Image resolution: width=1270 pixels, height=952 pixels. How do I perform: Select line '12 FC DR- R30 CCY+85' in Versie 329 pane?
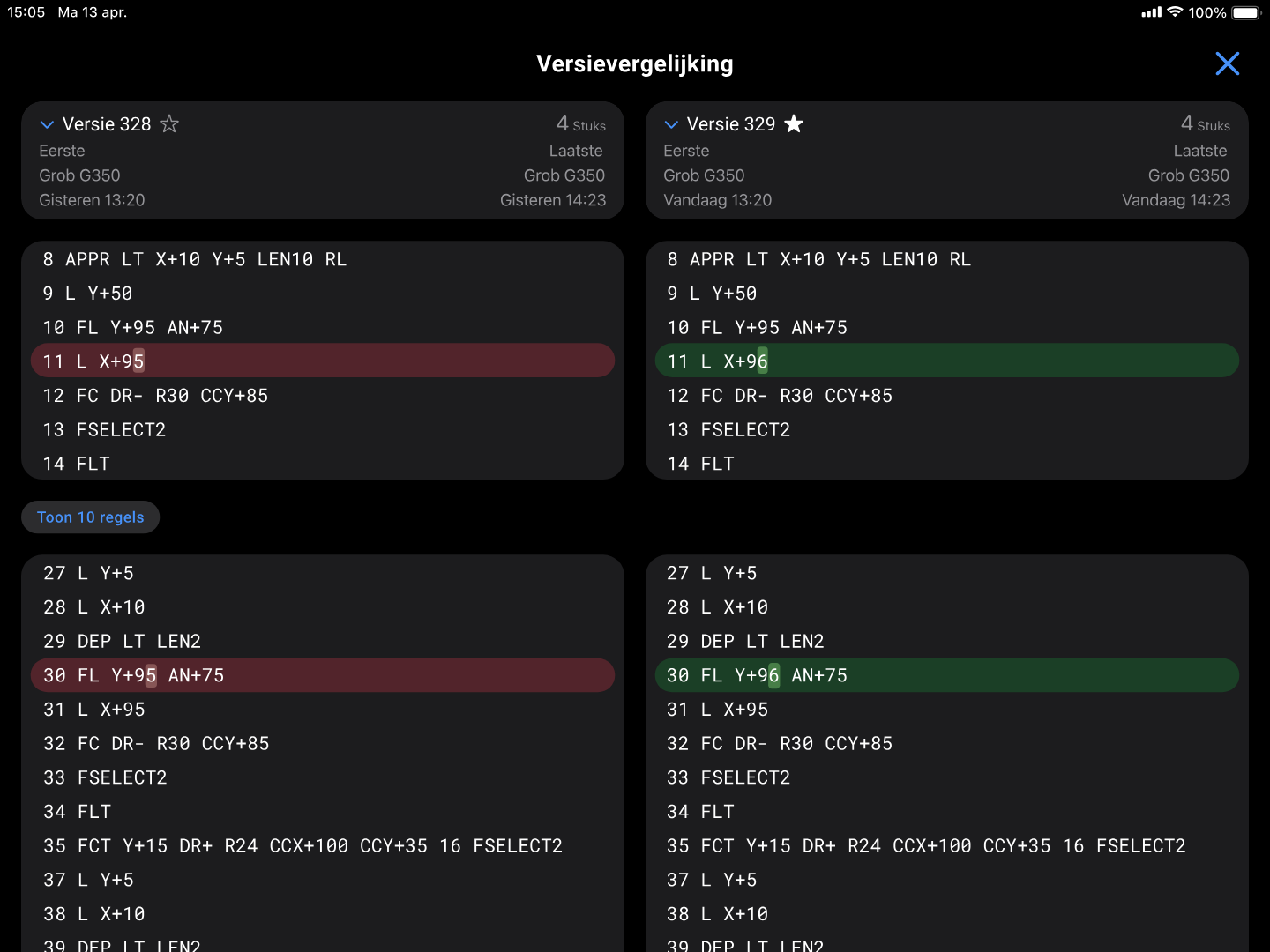947,396
